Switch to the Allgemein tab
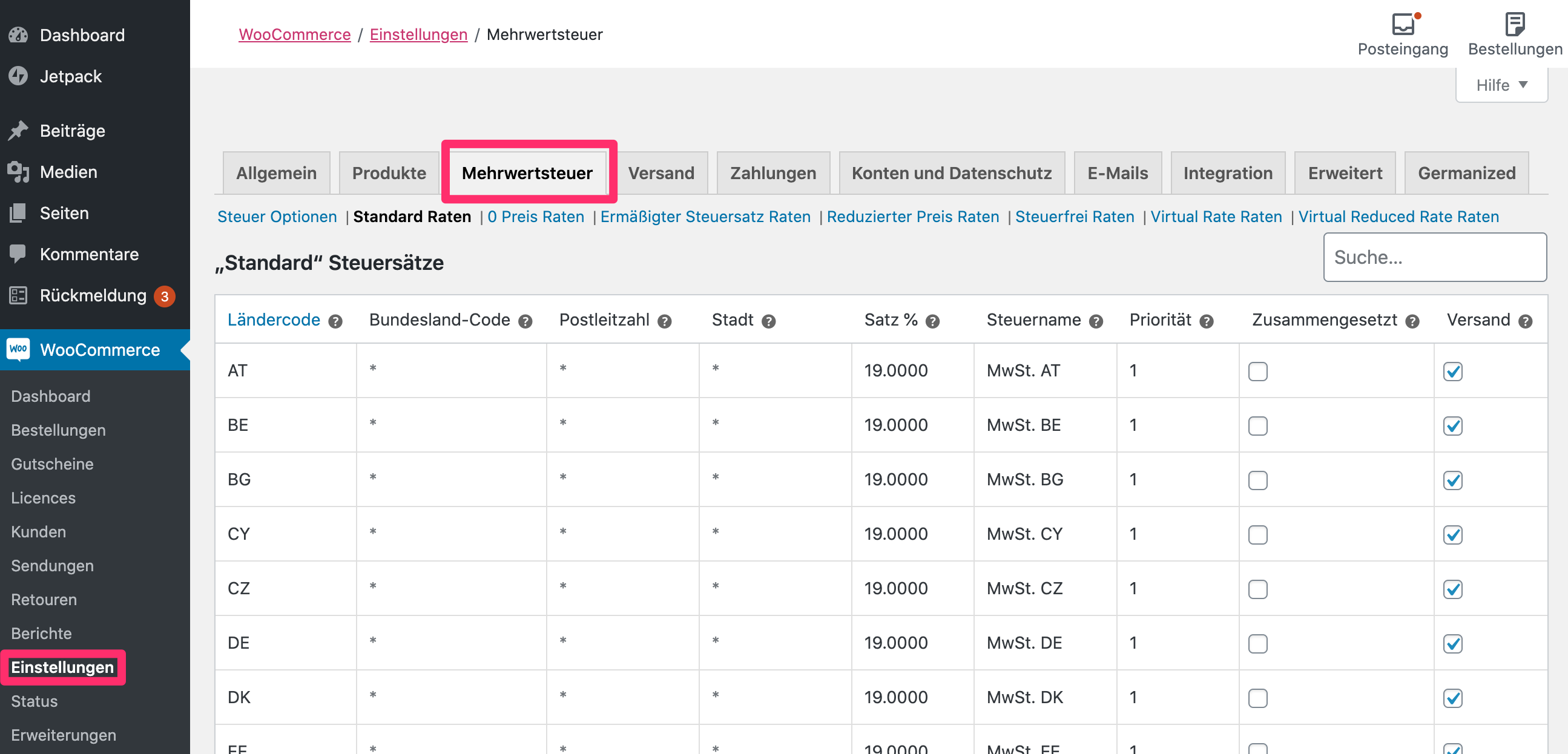 [x=276, y=173]
